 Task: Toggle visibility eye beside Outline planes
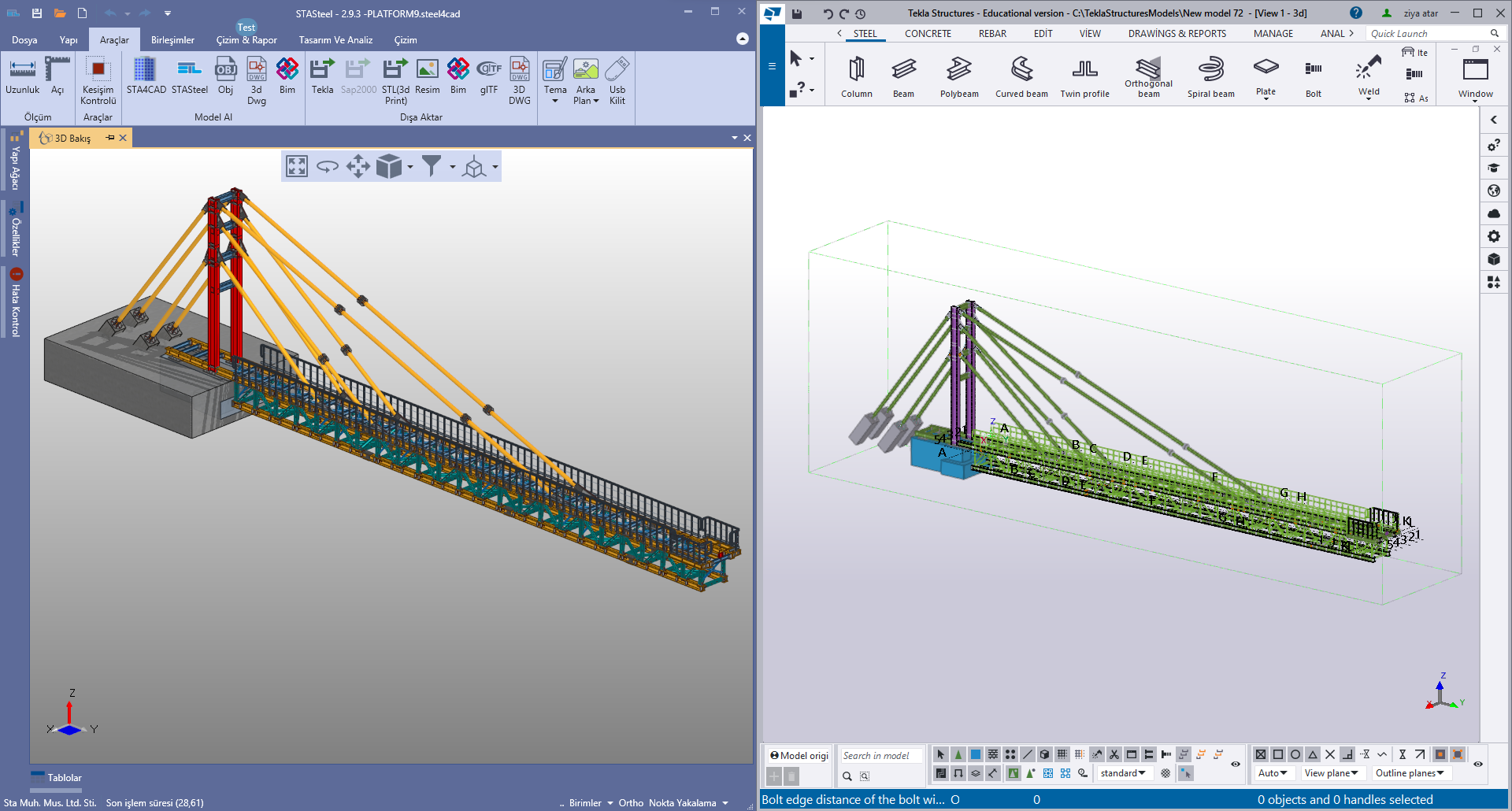pos(1478,764)
